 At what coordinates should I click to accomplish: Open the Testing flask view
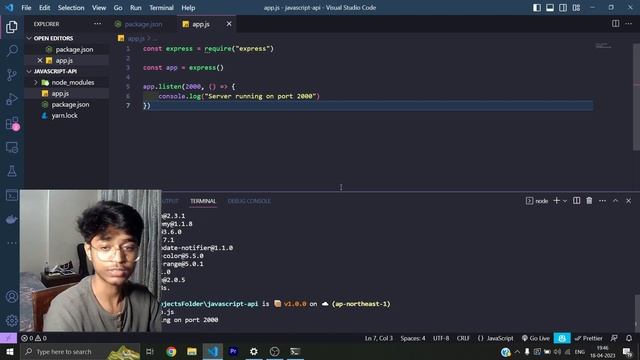coord(11,171)
